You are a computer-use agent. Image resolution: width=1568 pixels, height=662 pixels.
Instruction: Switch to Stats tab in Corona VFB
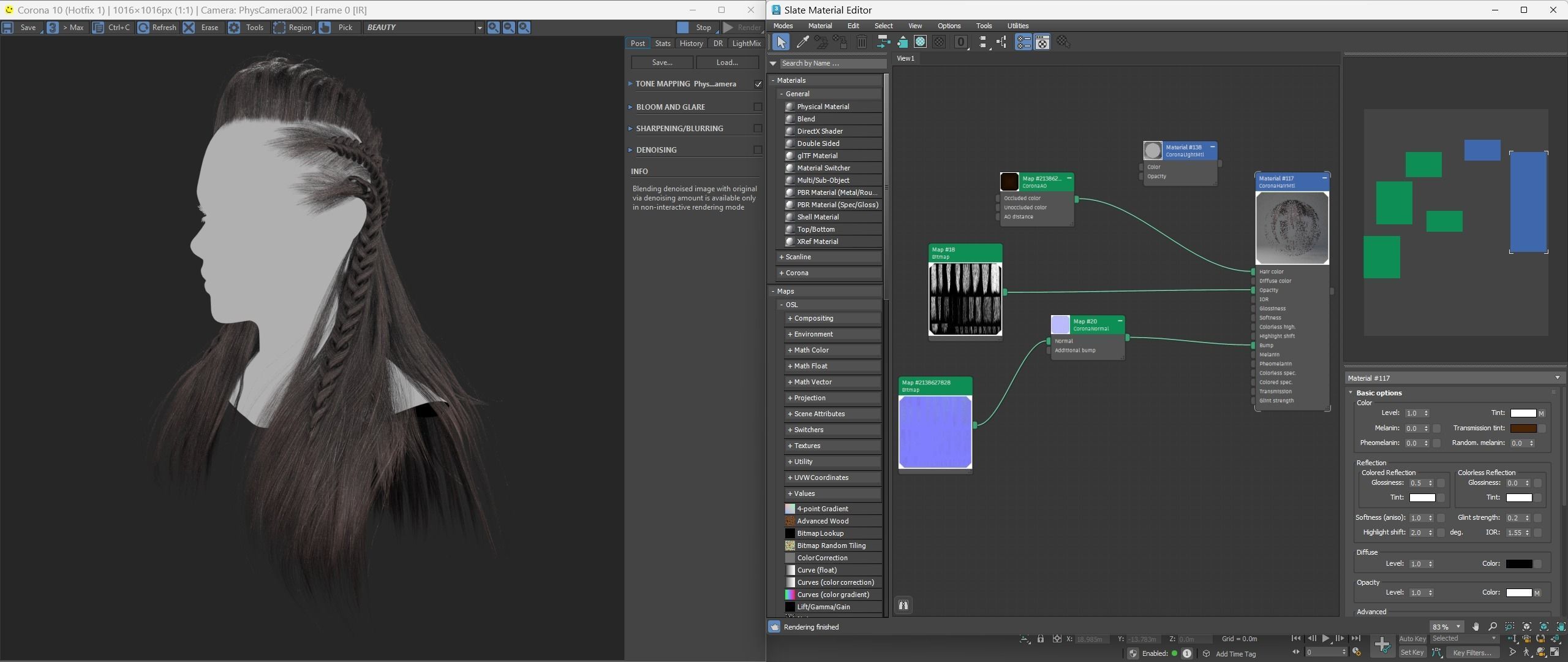[x=663, y=44]
